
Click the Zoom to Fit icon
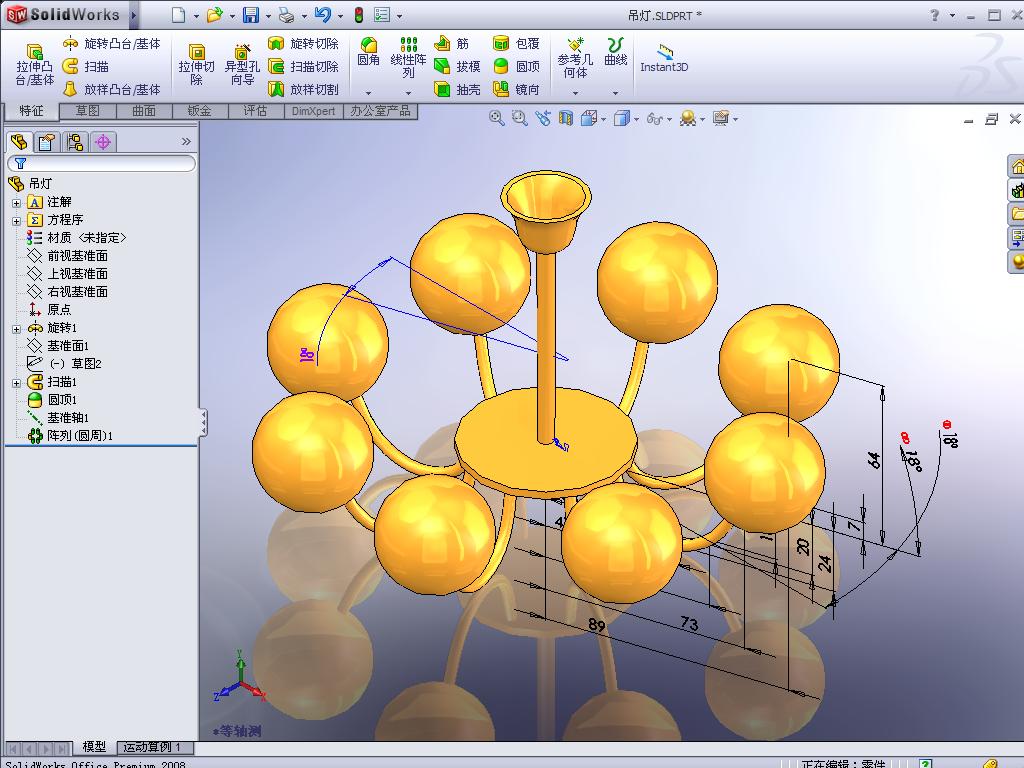[x=497, y=118]
